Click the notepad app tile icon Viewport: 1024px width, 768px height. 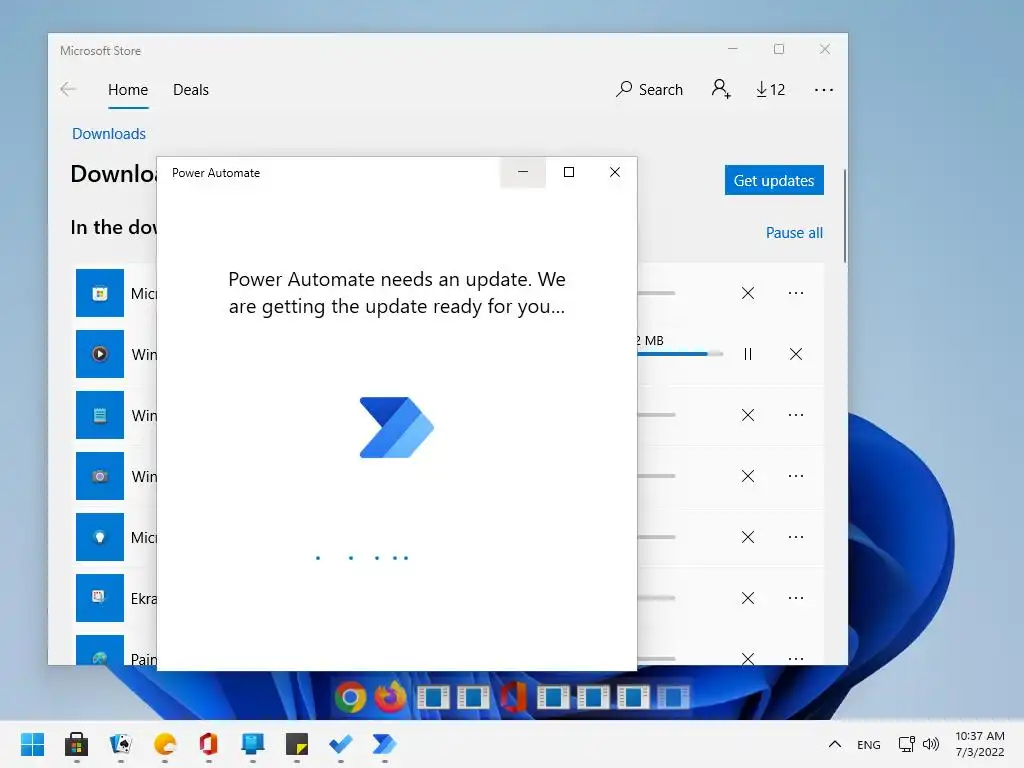(x=100, y=415)
